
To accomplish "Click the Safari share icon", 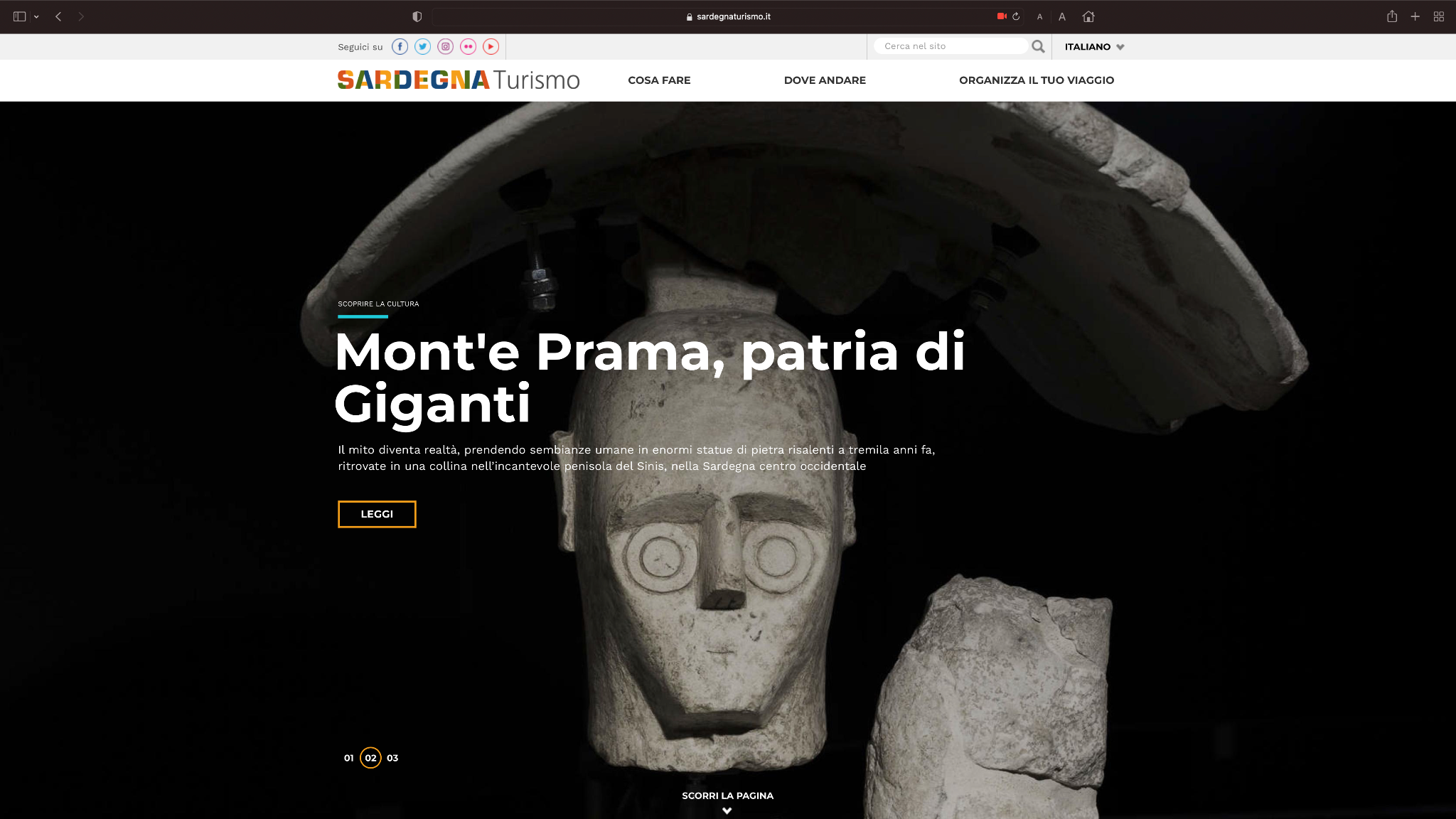I will pyautogui.click(x=1392, y=16).
